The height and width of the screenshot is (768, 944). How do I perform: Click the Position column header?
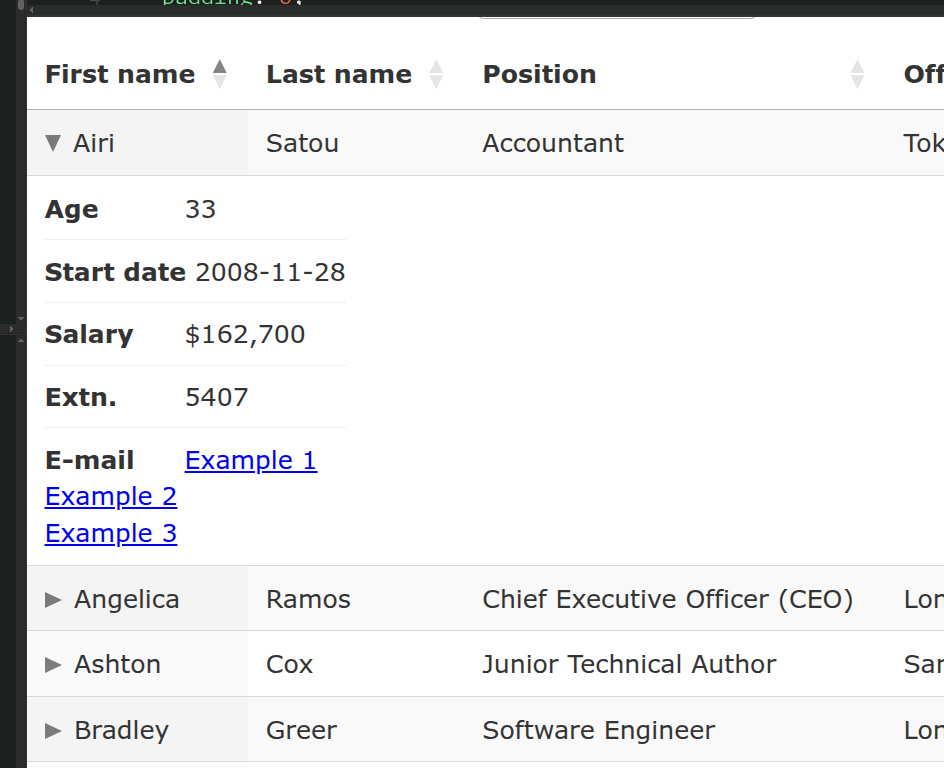(675, 74)
